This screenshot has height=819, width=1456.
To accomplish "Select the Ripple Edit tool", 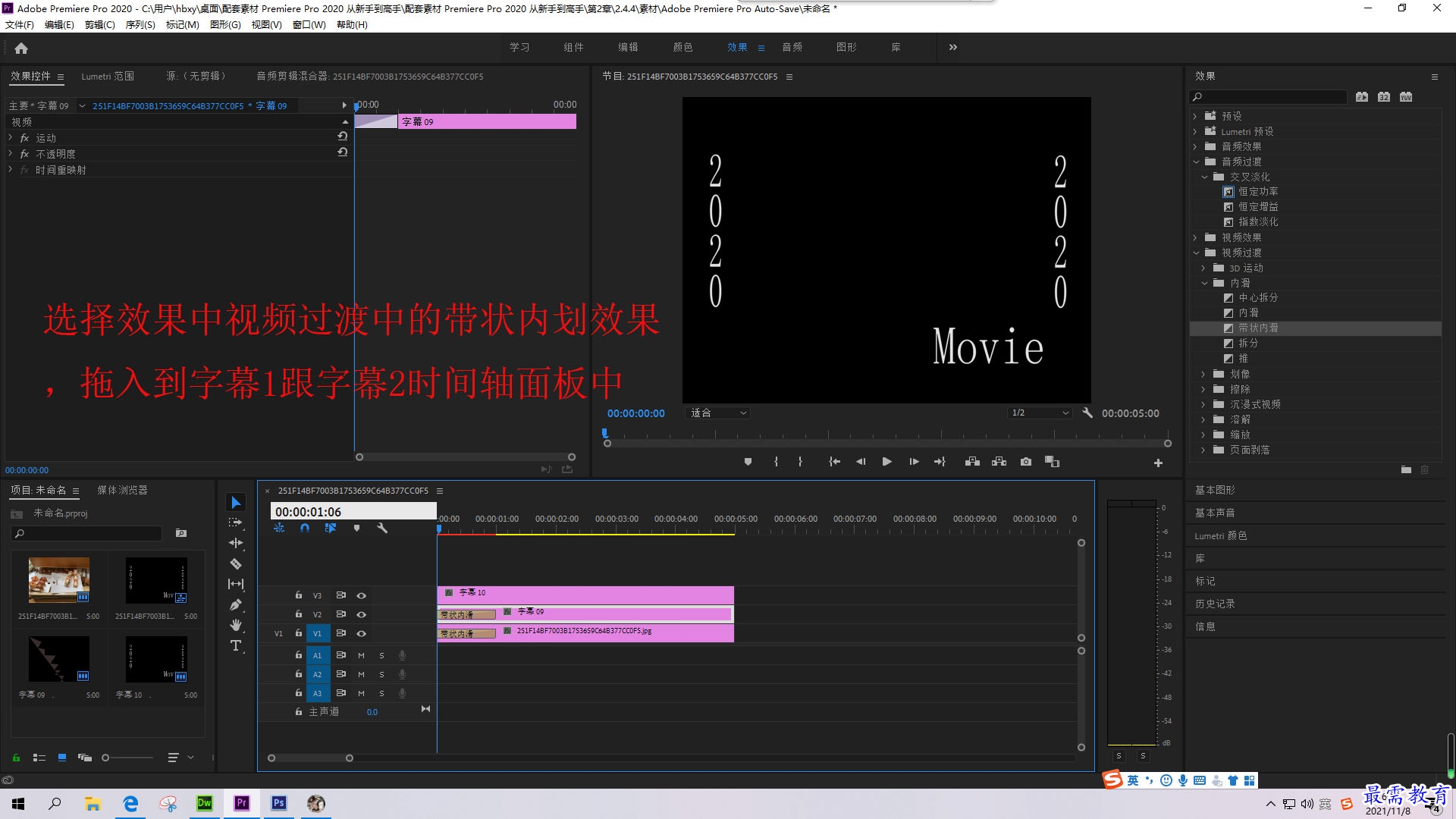I will [236, 543].
